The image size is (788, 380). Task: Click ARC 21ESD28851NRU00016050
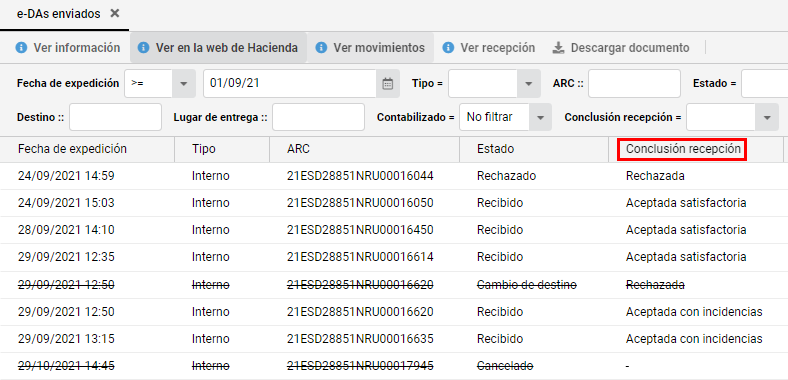click(360, 203)
